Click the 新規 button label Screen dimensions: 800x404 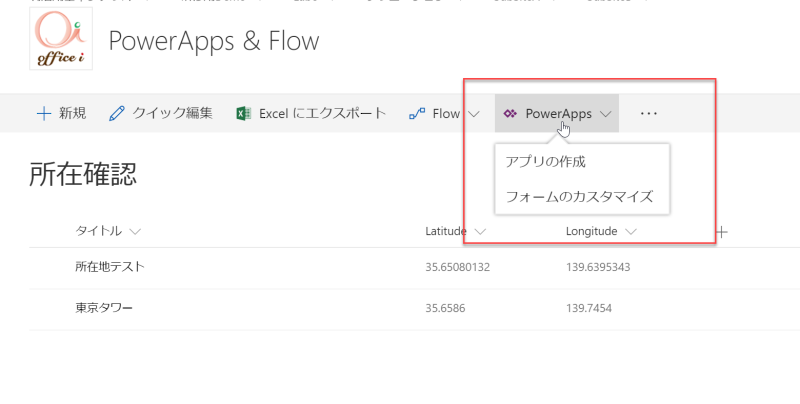72,113
